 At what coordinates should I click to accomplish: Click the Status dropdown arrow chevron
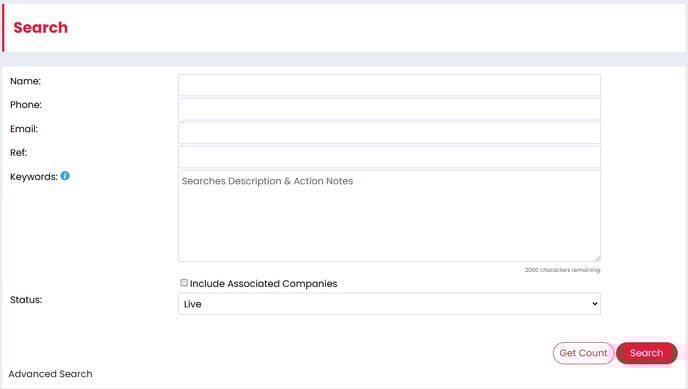click(x=595, y=303)
